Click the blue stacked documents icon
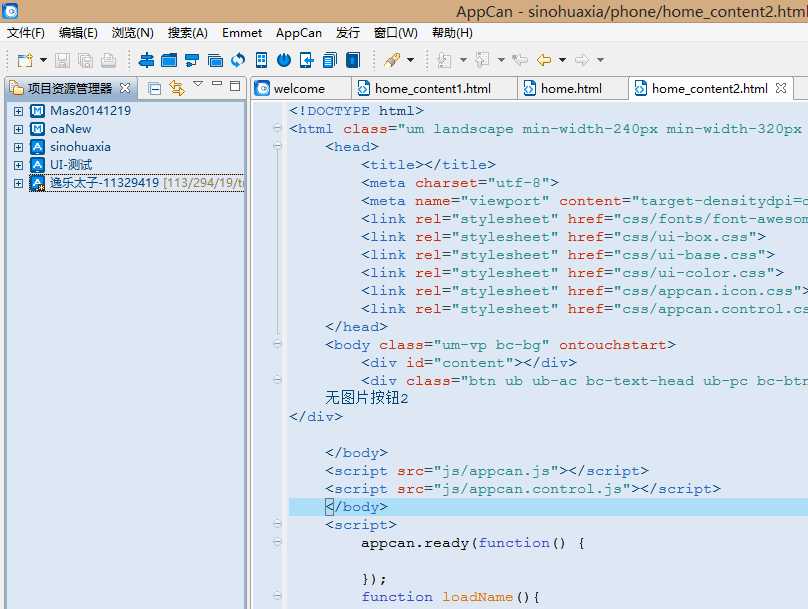The height and width of the screenshot is (609, 808). pos(330,60)
